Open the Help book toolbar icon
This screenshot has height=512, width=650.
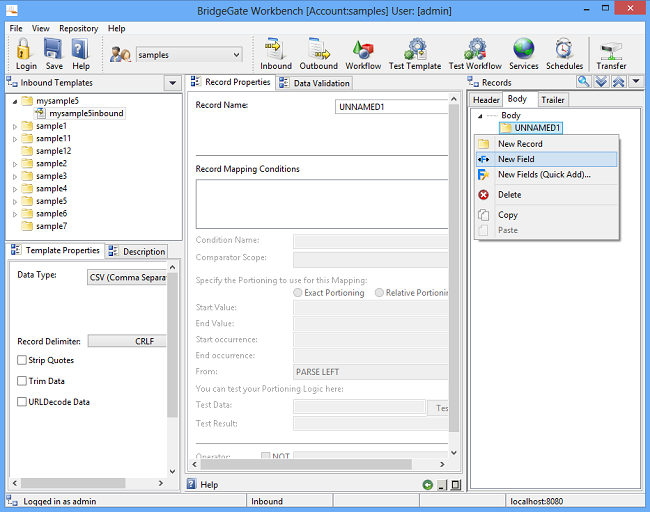coord(80,49)
